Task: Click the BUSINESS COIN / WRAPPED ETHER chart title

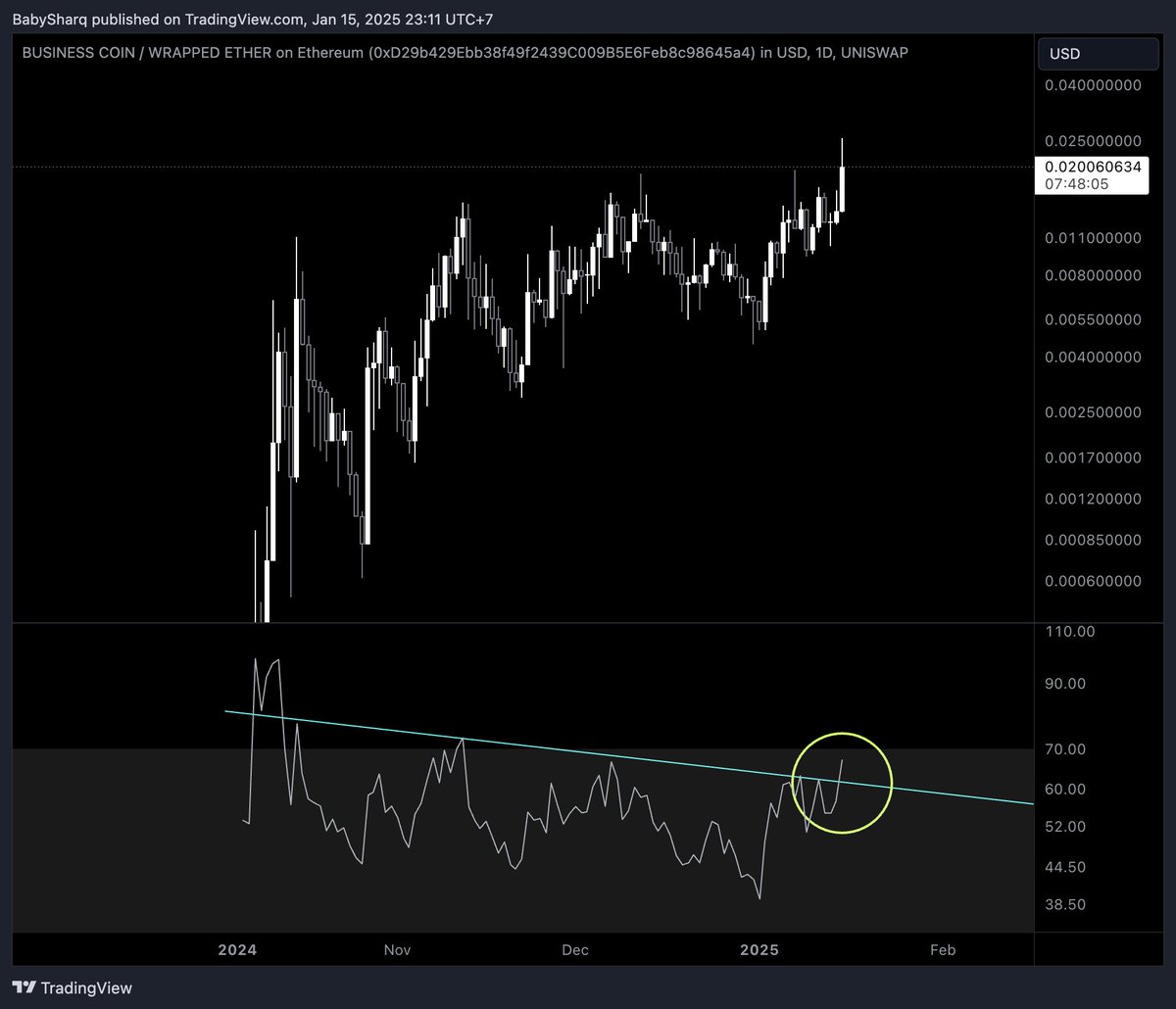Action: [465, 52]
